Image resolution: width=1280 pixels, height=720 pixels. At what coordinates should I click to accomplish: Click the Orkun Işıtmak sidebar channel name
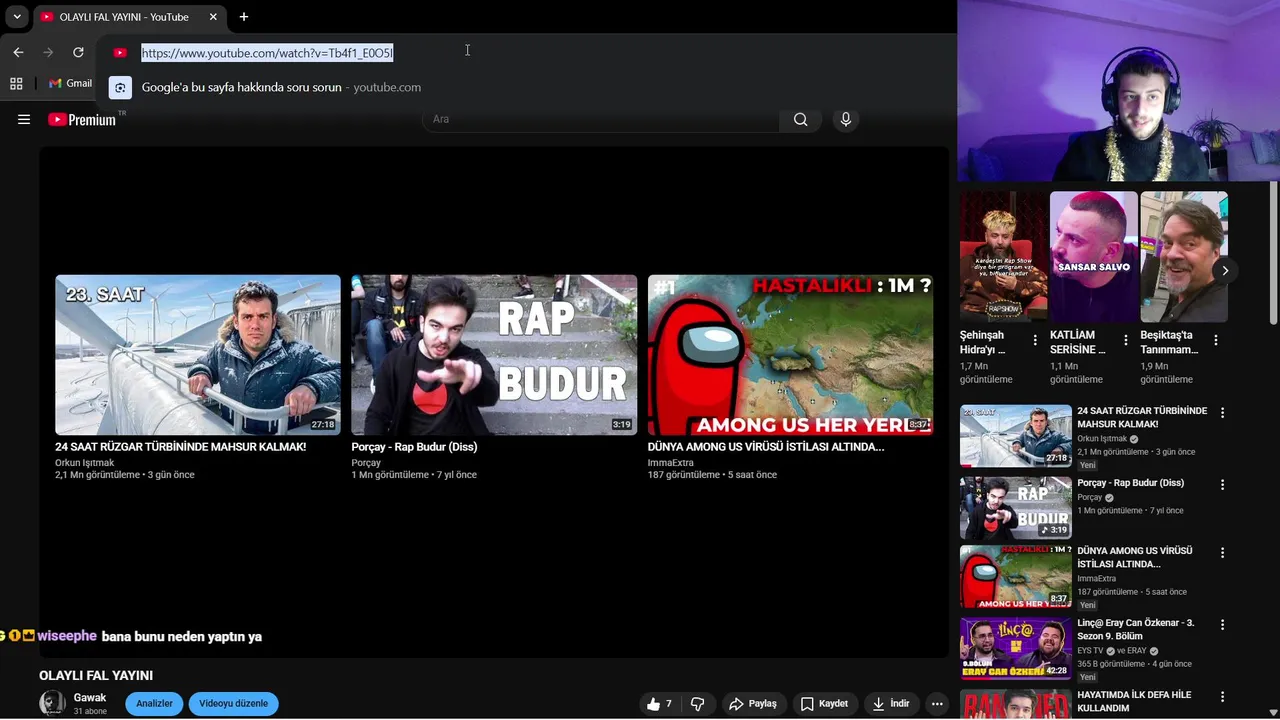click(1102, 439)
